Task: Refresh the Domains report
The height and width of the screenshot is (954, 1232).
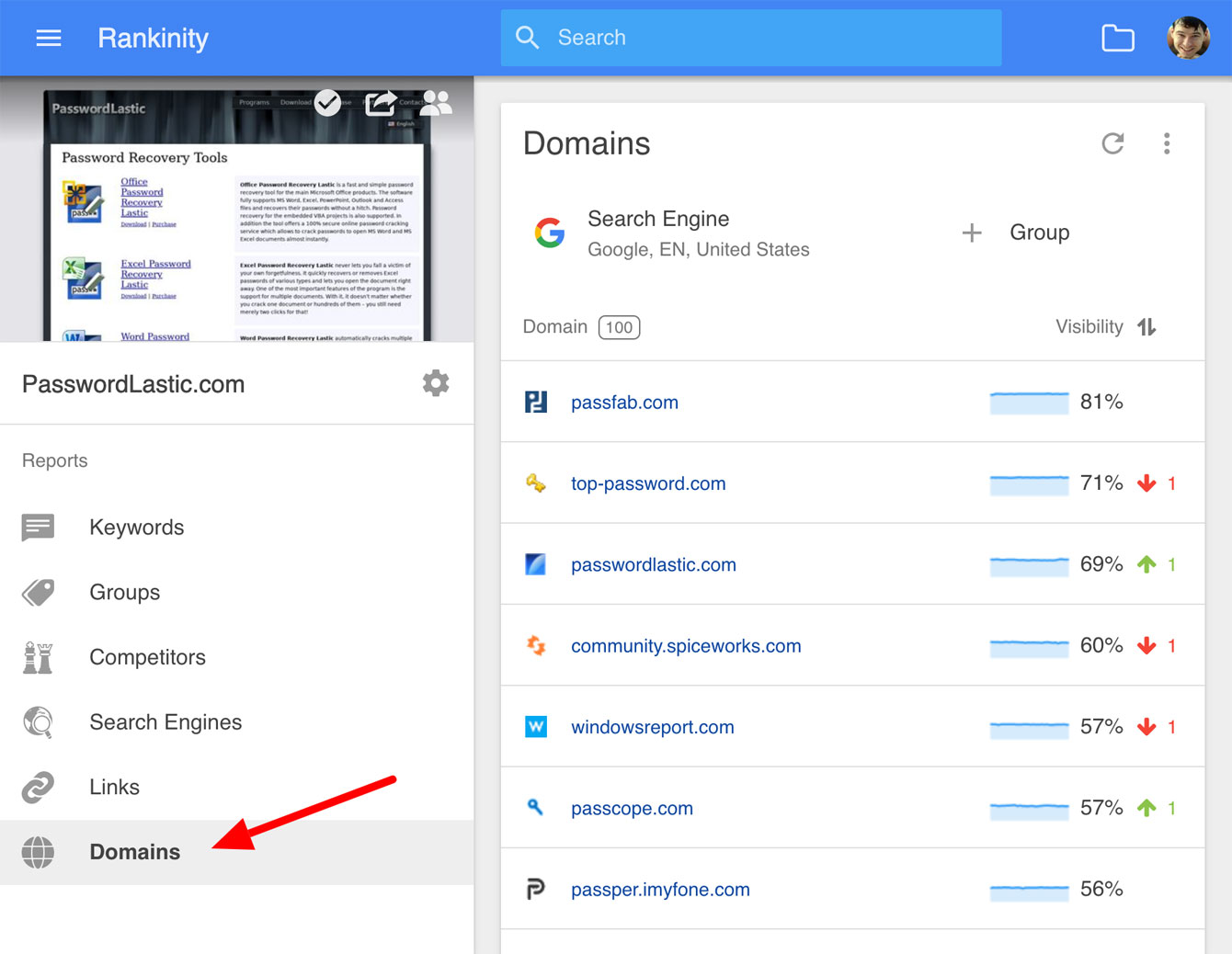Action: coord(1112,143)
